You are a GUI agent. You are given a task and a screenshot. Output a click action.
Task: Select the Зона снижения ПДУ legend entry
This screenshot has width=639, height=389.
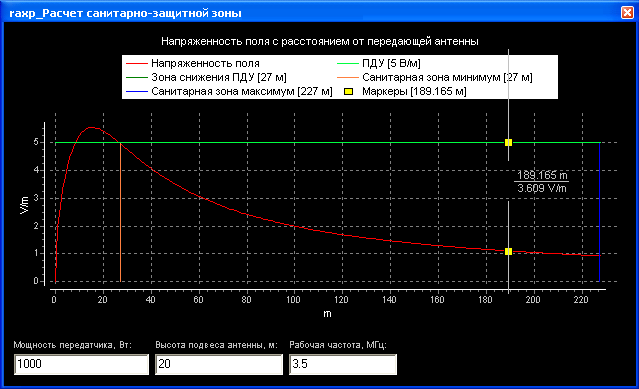point(206,77)
